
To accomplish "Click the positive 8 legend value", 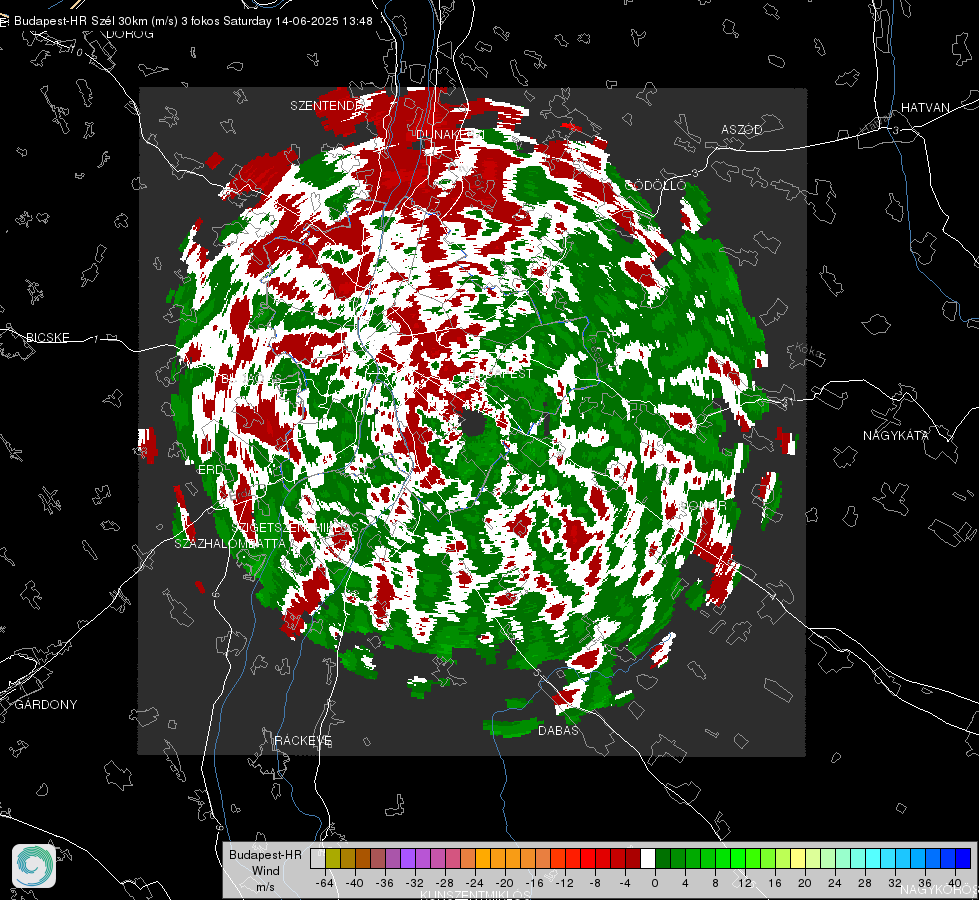I will pos(715,883).
